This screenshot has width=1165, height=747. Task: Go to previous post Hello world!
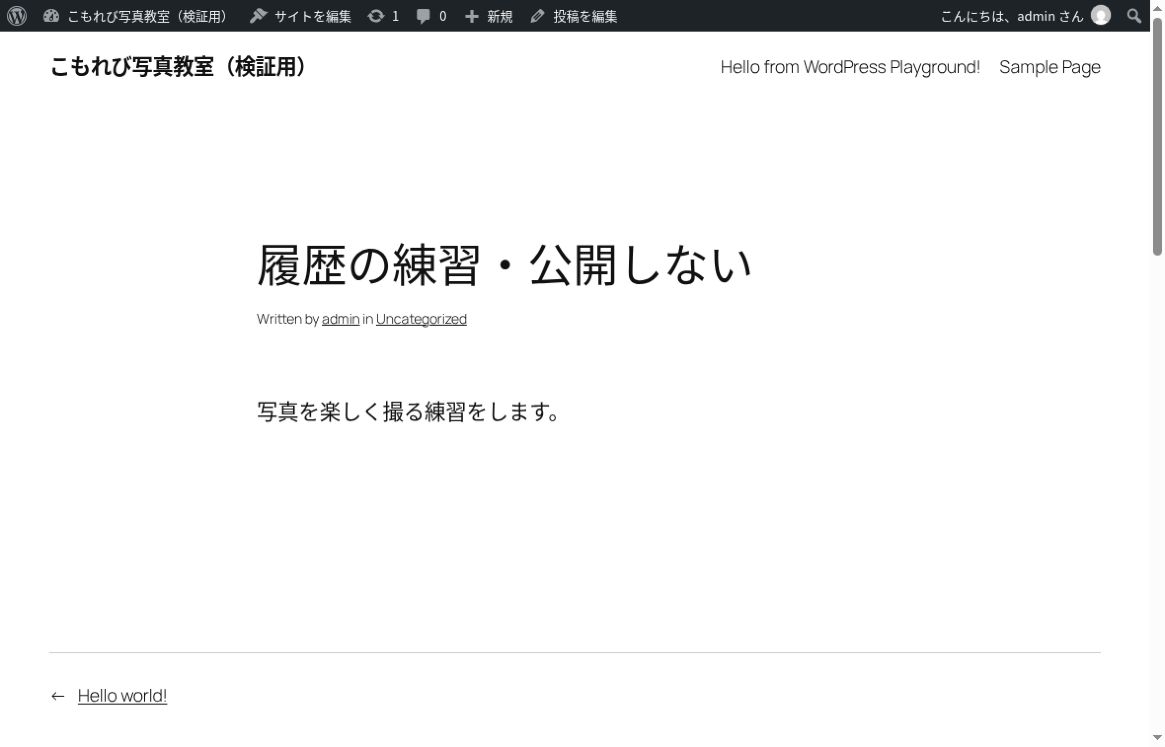[123, 696]
